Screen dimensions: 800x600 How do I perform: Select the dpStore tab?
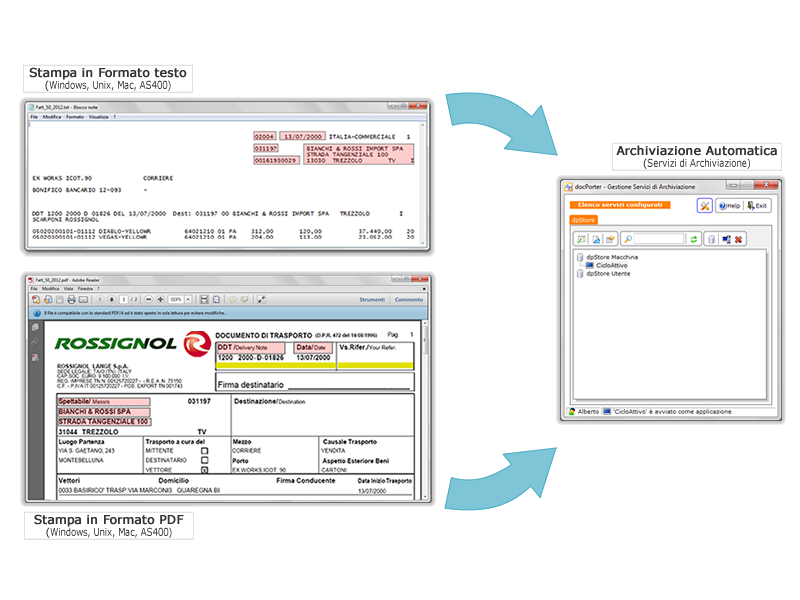pos(583,220)
